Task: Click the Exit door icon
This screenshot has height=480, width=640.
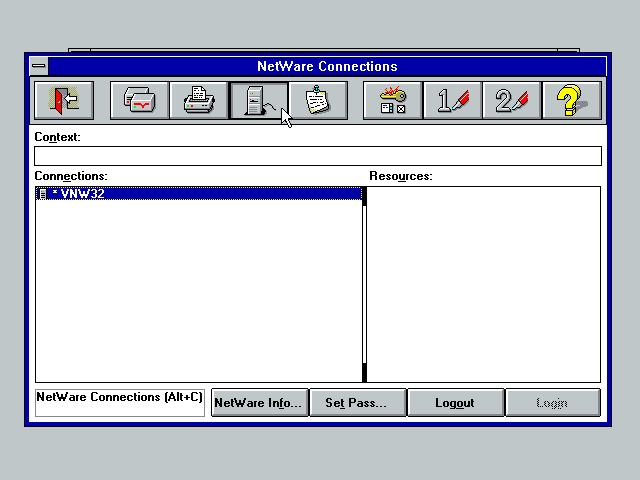Action: [64, 100]
